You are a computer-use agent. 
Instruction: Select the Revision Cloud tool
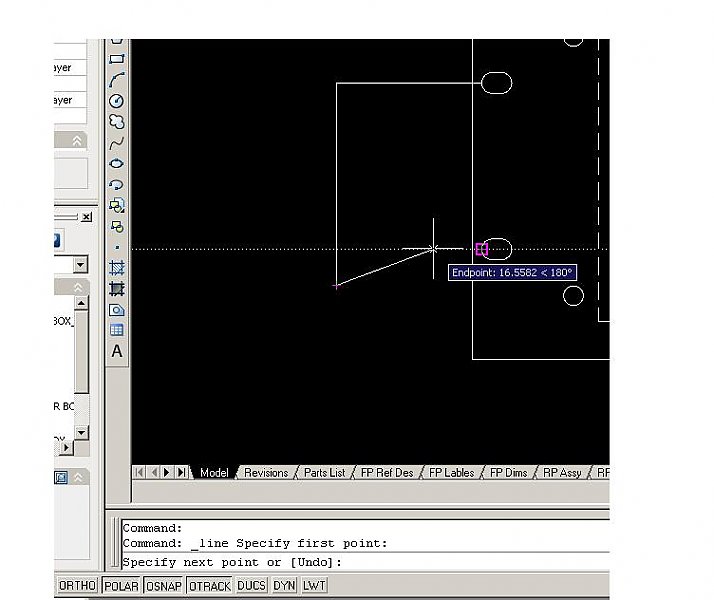click(117, 122)
